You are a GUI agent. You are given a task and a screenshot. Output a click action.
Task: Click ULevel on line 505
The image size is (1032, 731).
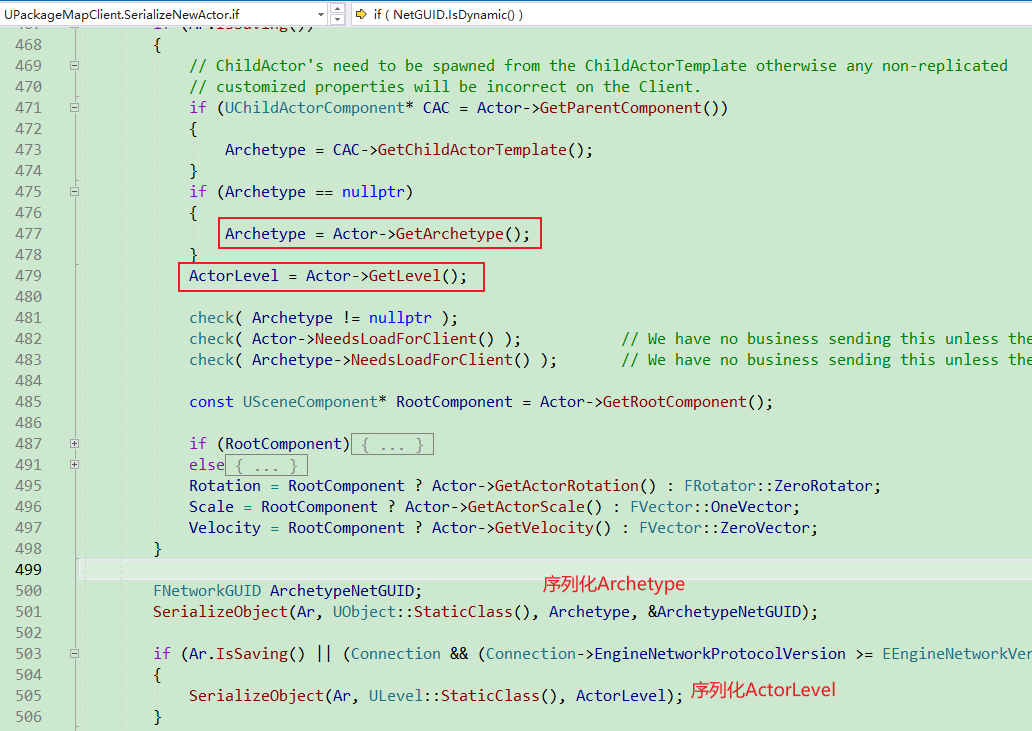(396, 696)
